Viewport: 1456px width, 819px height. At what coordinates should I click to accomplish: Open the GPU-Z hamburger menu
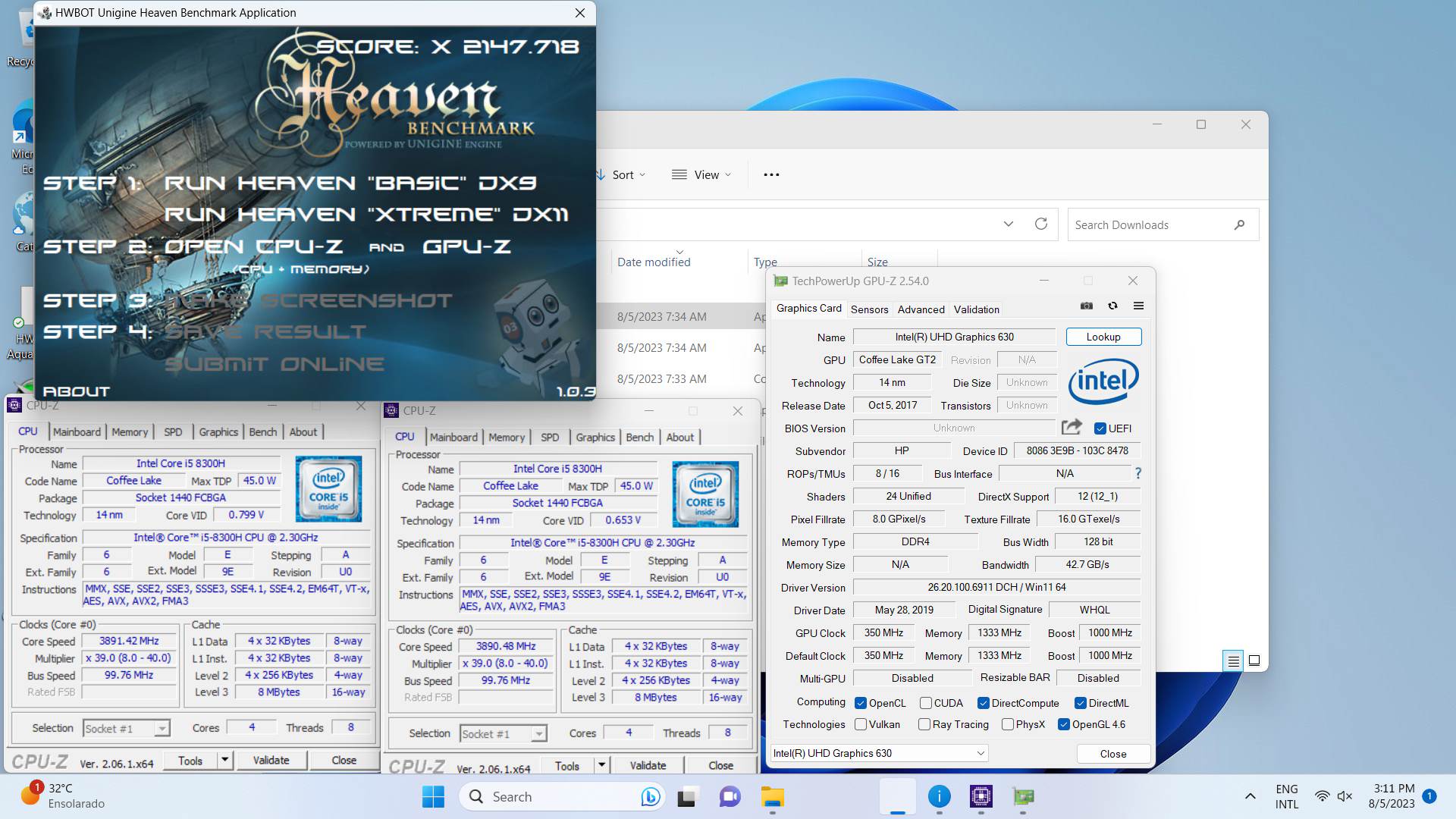(1138, 306)
